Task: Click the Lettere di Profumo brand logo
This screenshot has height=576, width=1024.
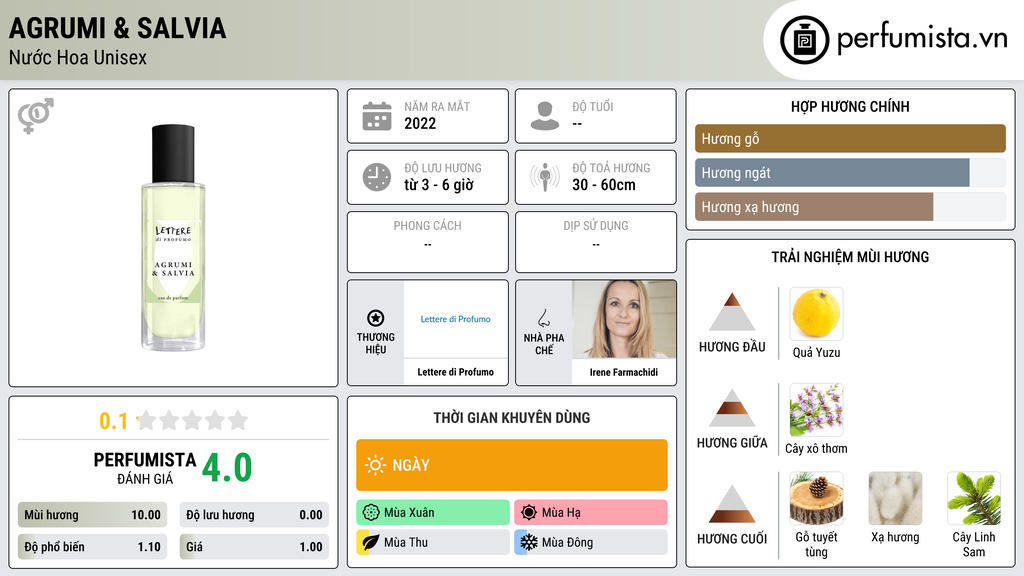Action: [455, 319]
